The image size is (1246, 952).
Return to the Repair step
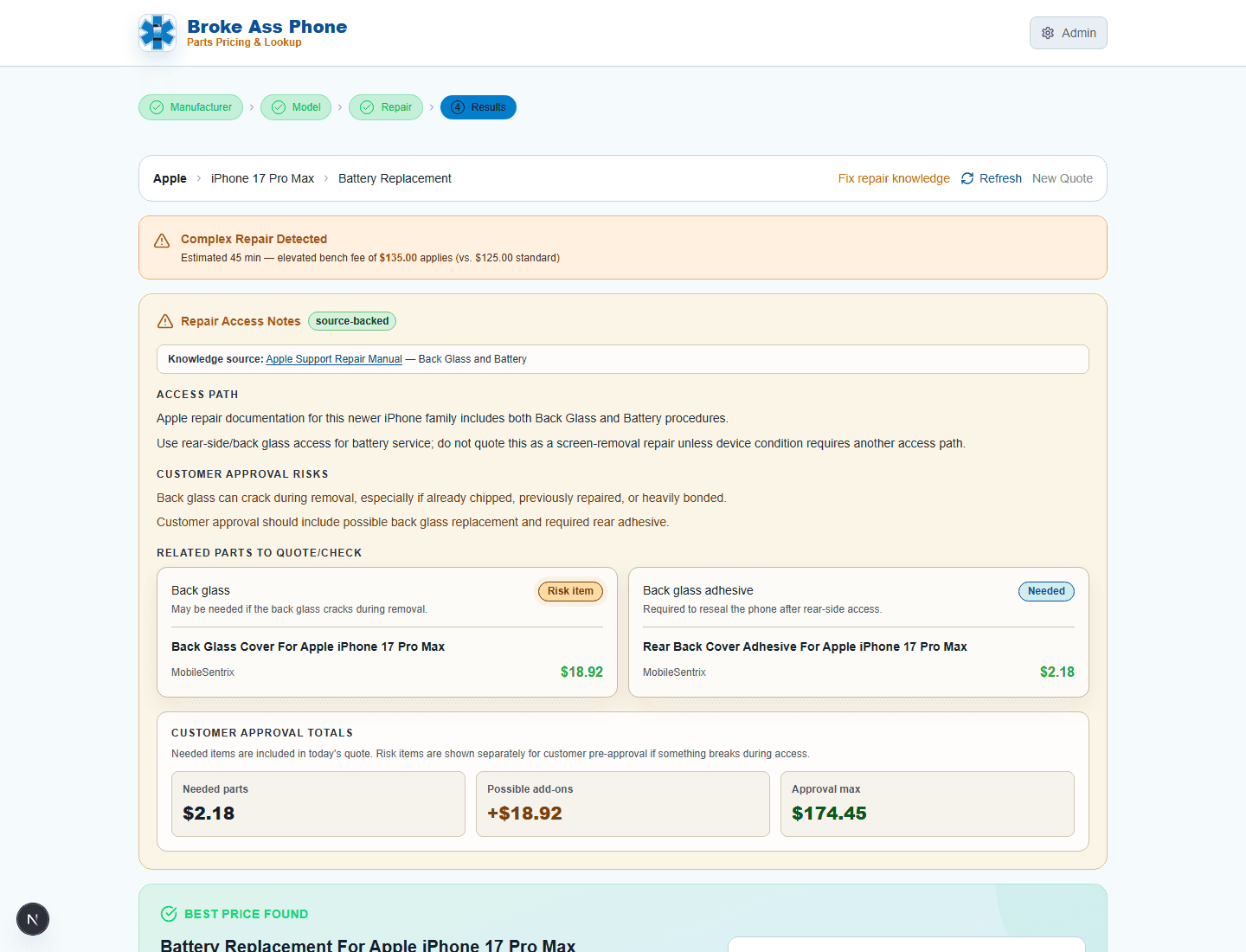386,107
